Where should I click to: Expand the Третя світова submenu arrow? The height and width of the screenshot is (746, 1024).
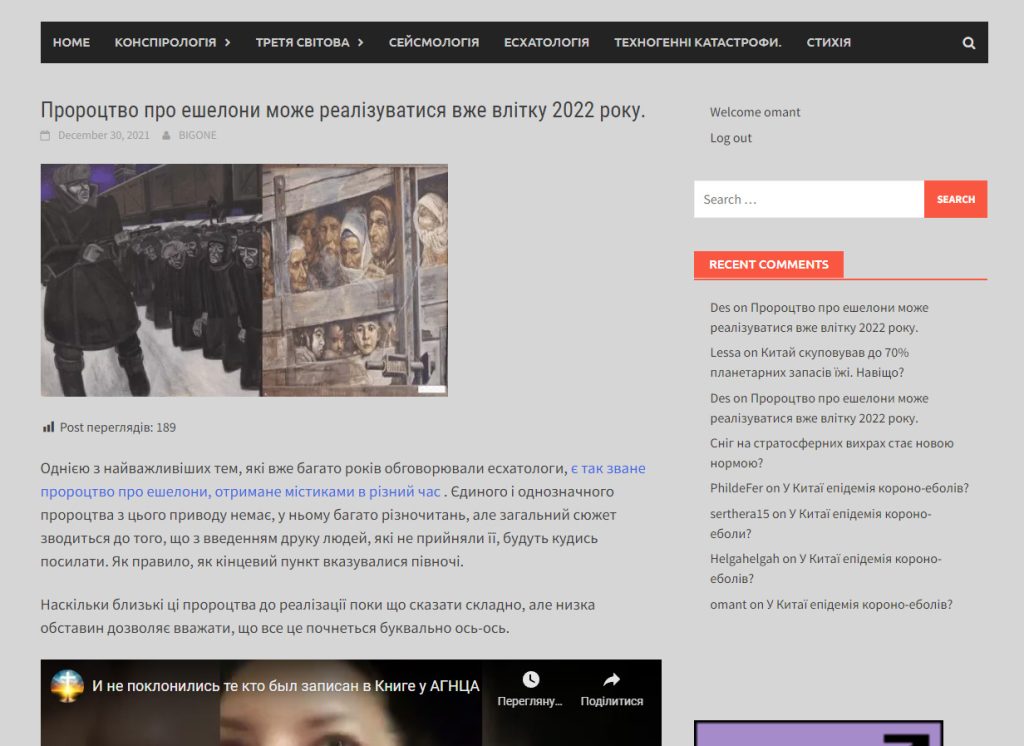tap(360, 42)
